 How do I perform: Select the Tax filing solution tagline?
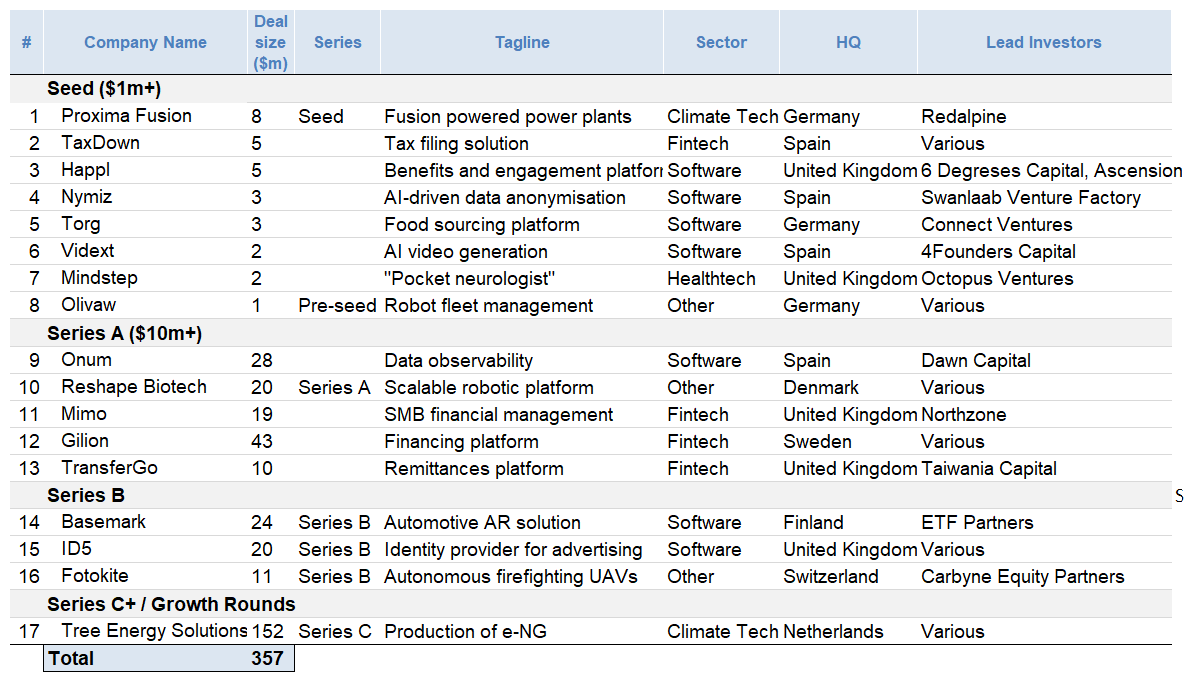point(456,144)
